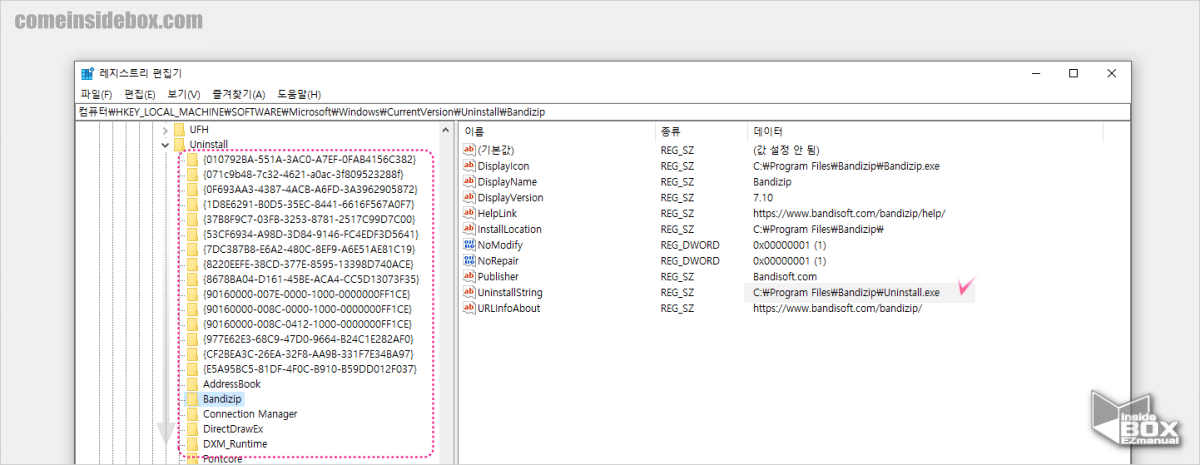Collapse the Uninstall tree node

click(165, 146)
